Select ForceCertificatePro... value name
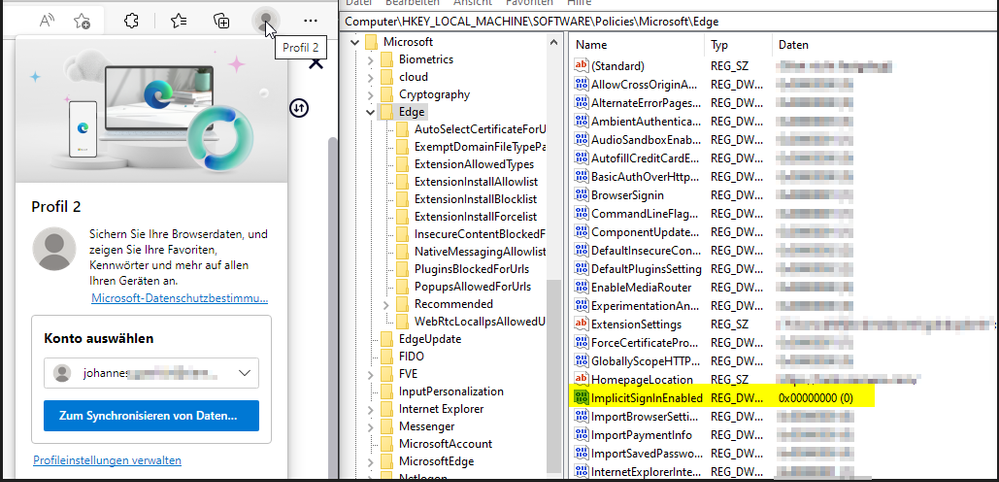The height and width of the screenshot is (482, 999). pyautogui.click(x=646, y=343)
